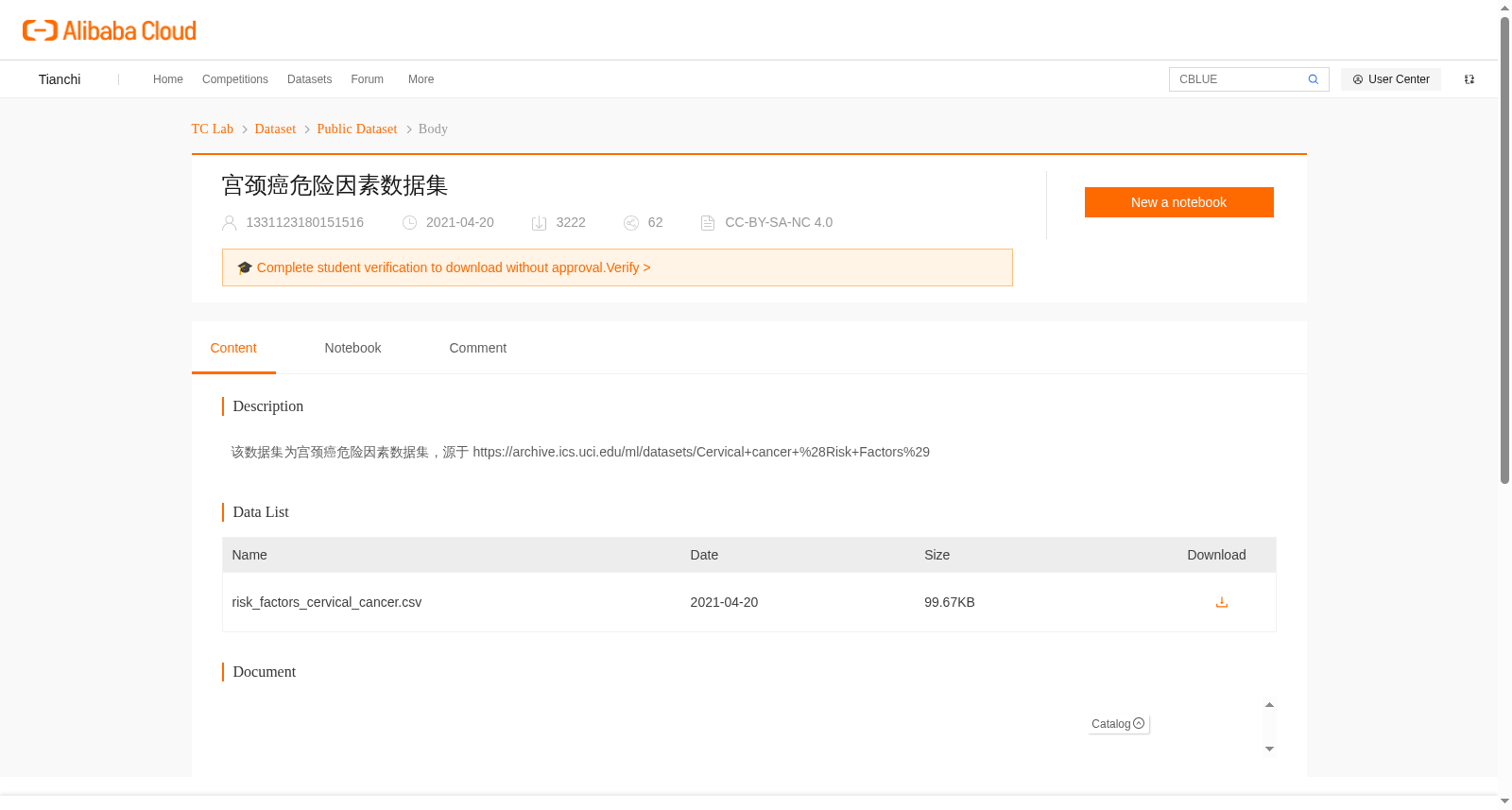Click the search magnifier icon
The height and width of the screenshot is (810, 1512).
coord(1313,79)
